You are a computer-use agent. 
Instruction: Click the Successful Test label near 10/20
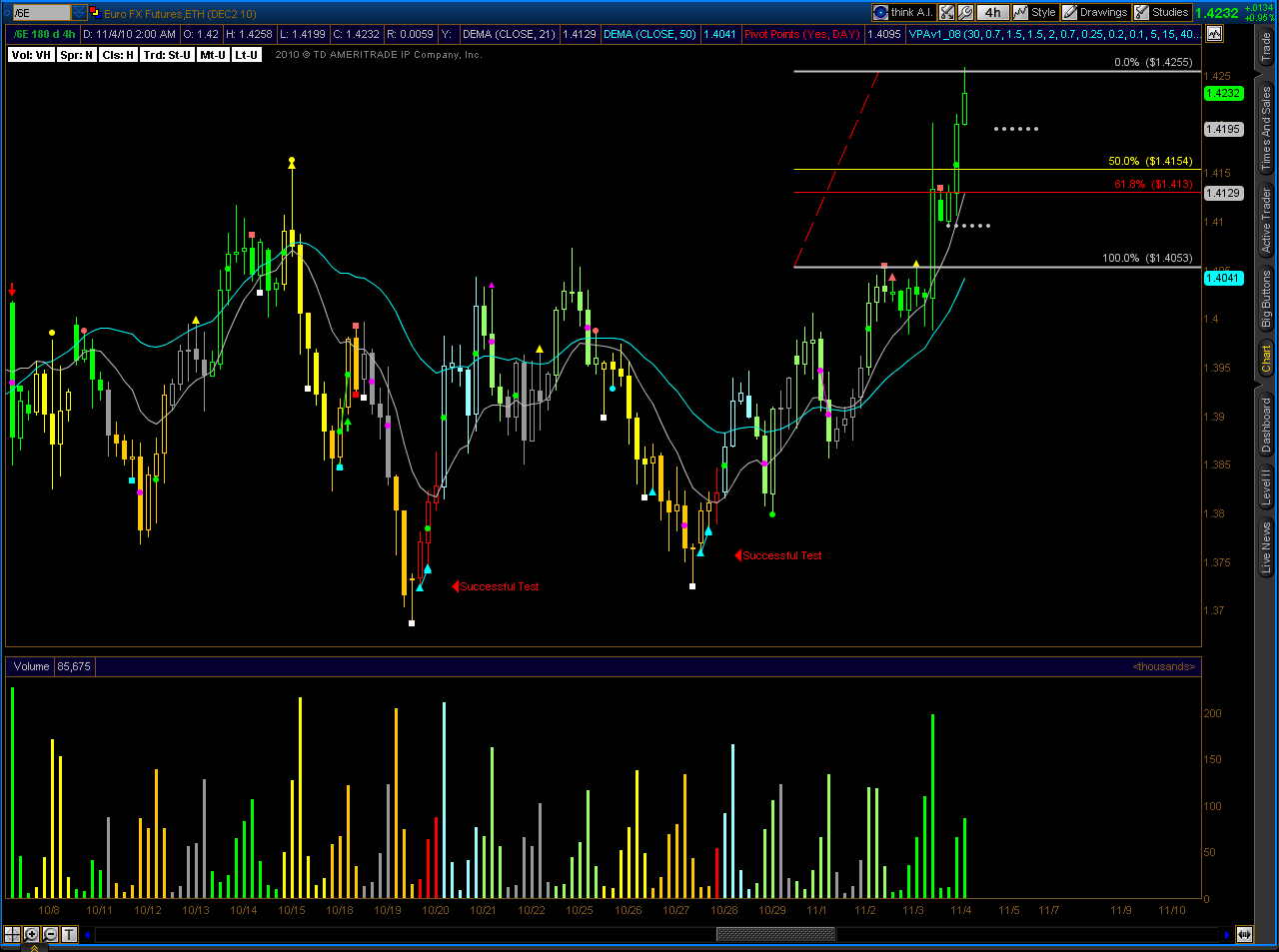tap(500, 586)
